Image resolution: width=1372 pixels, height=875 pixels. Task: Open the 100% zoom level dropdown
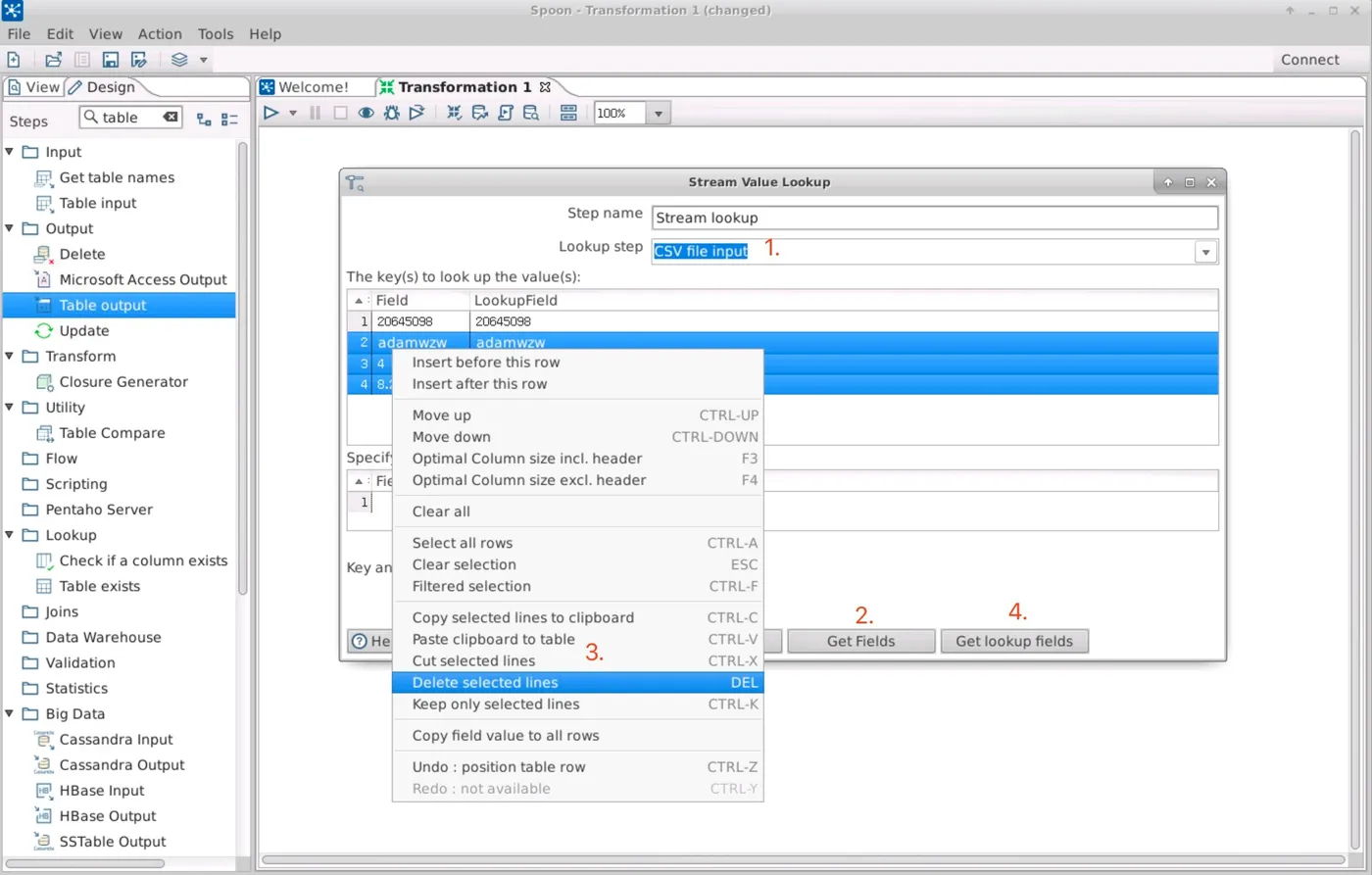click(x=658, y=114)
